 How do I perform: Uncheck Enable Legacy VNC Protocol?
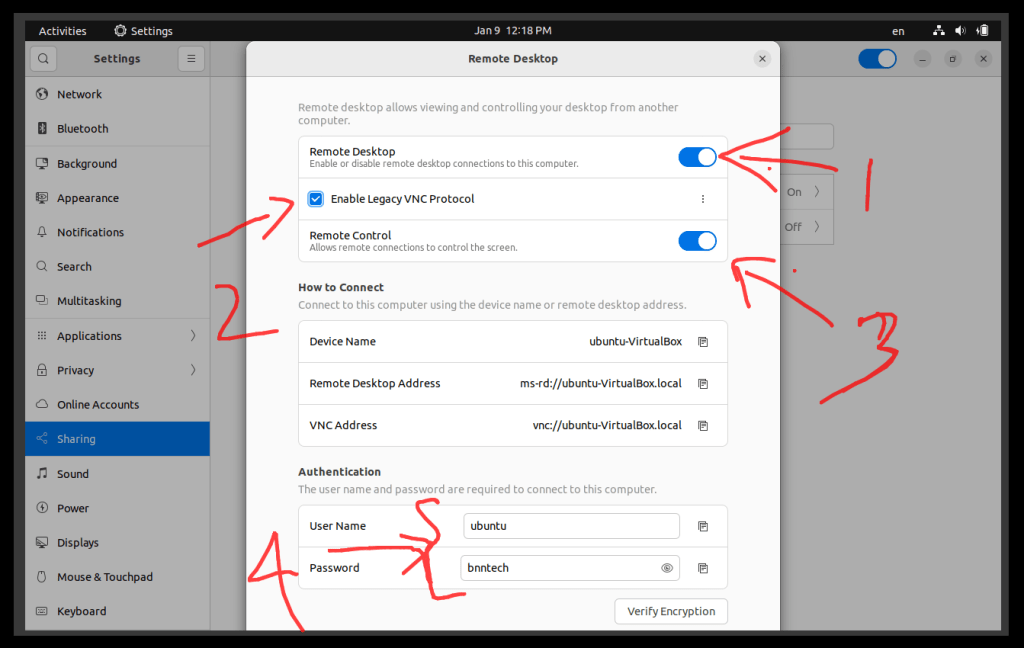[x=316, y=199]
